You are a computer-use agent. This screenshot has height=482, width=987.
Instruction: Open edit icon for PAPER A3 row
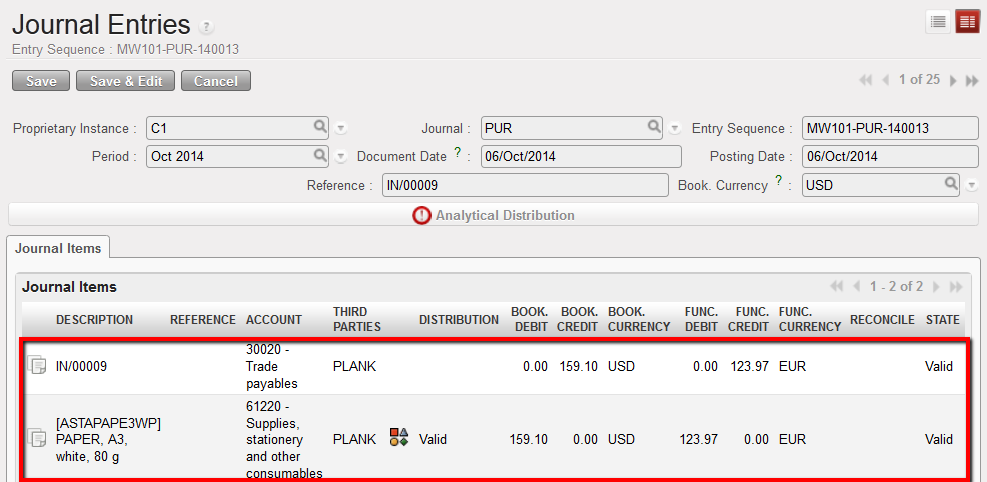(37, 438)
